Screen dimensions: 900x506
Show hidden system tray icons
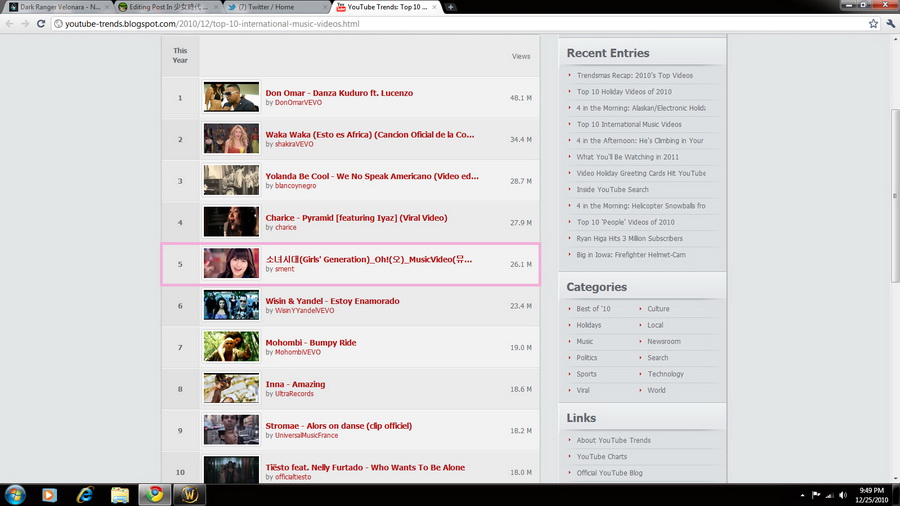coord(802,495)
